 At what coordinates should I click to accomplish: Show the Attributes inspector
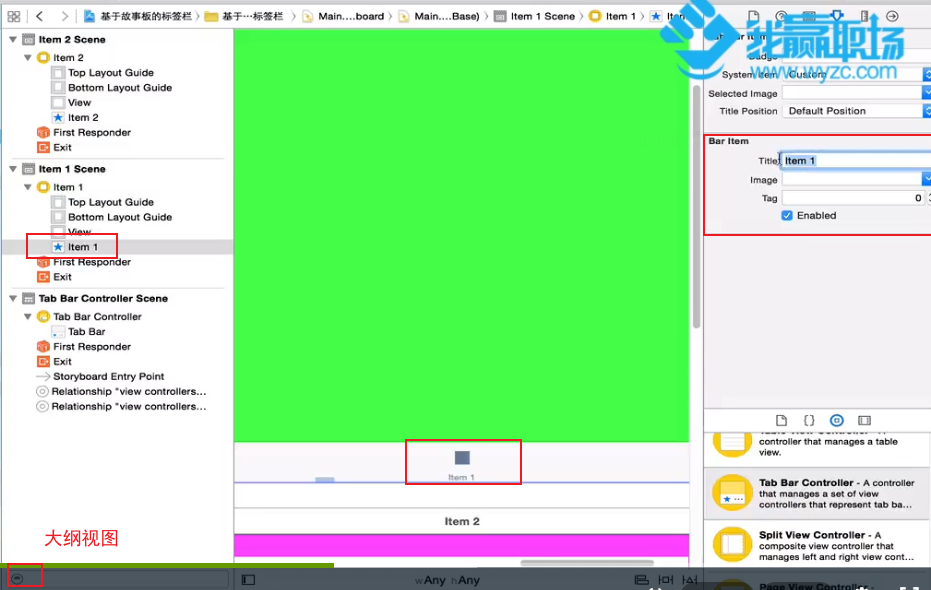coord(837,16)
